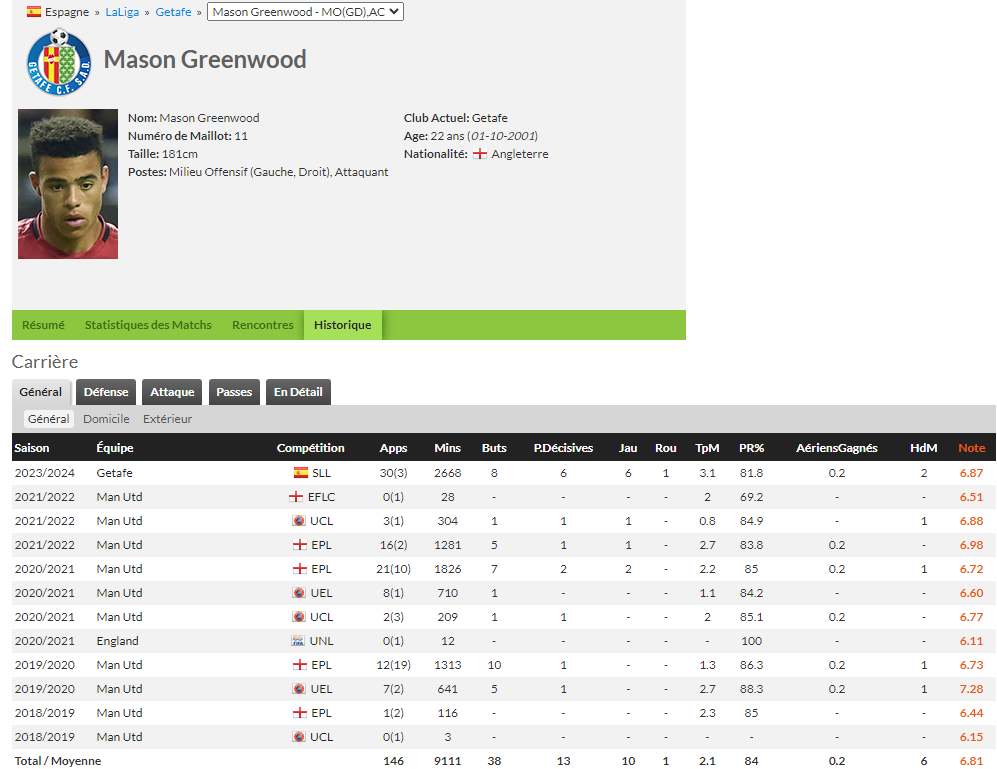Screen dimensions: 997x769
Task: Click the Getafe club crest logo
Action: [x=59, y=62]
